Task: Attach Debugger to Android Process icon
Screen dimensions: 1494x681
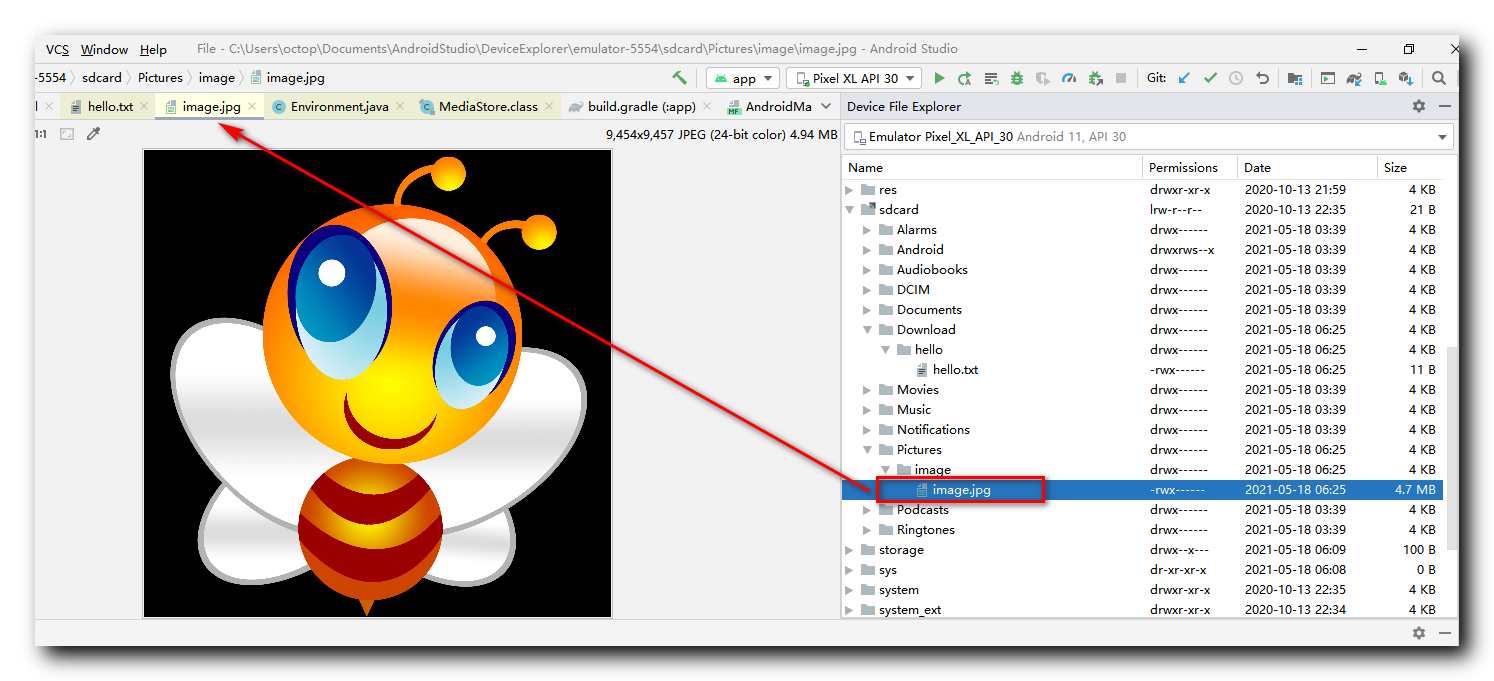Action: [x=1096, y=77]
